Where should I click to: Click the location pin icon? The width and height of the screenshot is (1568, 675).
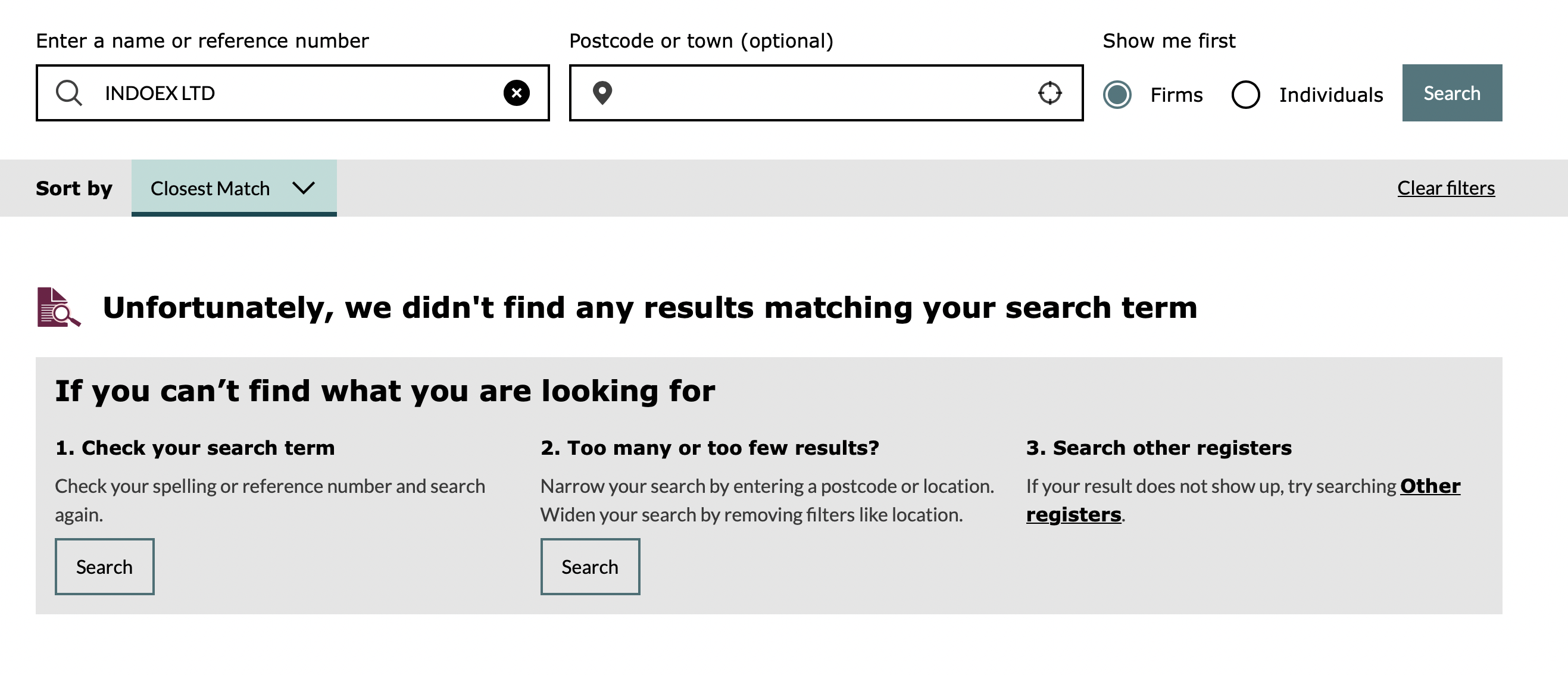[602, 93]
